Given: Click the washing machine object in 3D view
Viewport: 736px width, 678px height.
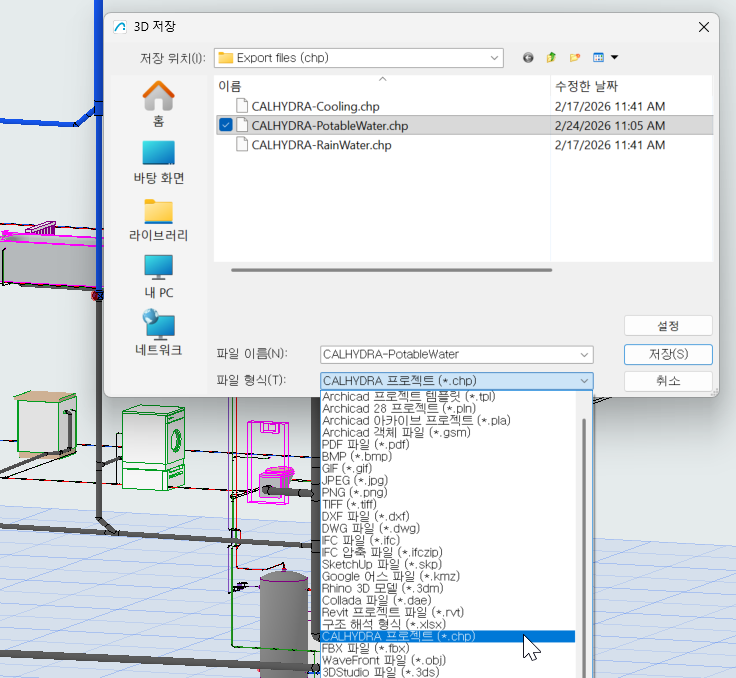Looking at the screenshot, I should point(153,447).
